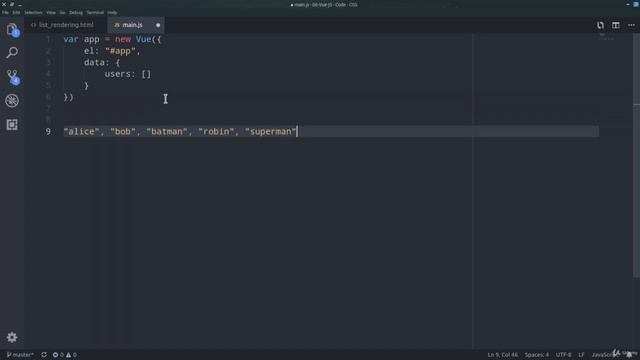Open the Extensions view in activity bar
Screen dimensions: 640x360
coord(12,124)
